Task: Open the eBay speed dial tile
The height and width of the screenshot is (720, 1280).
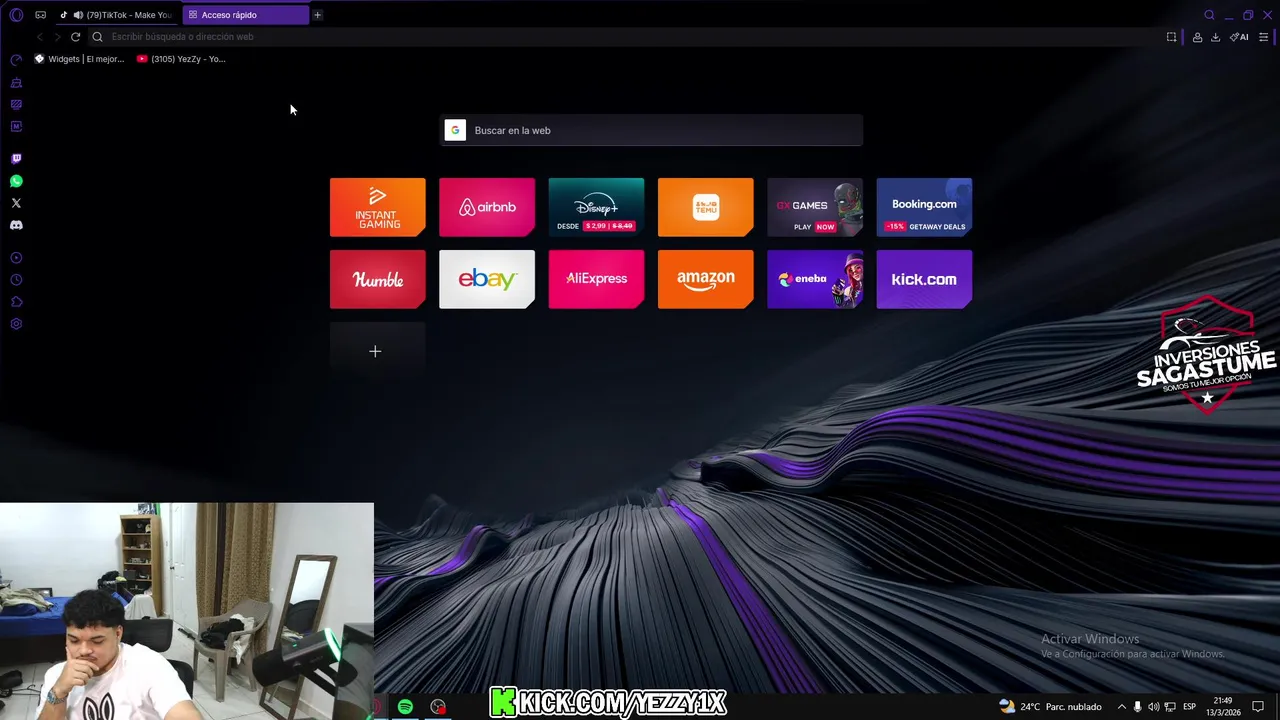Action: (487, 279)
